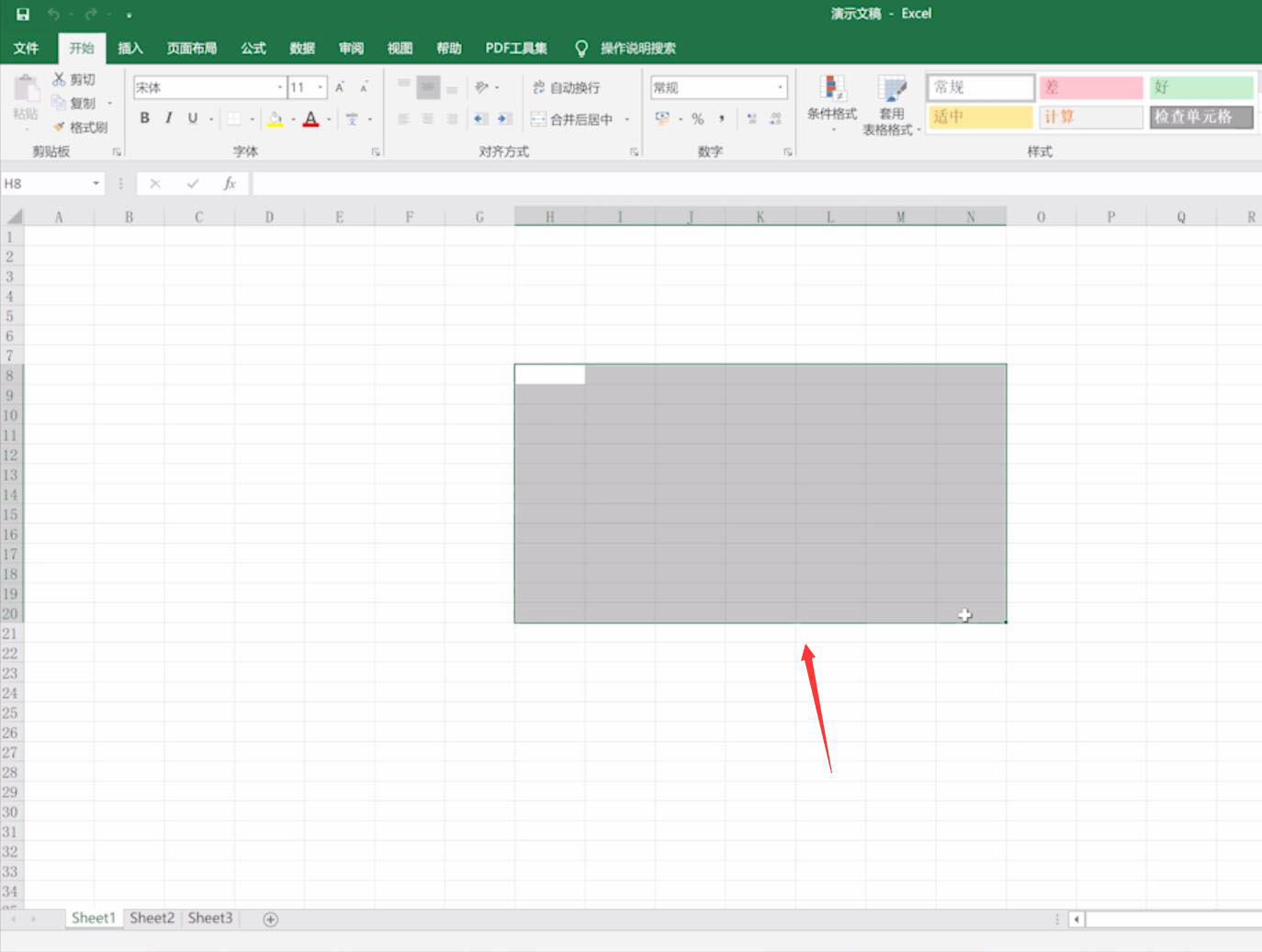
Task: Click the Copy (复制) icon
Action: point(59,103)
